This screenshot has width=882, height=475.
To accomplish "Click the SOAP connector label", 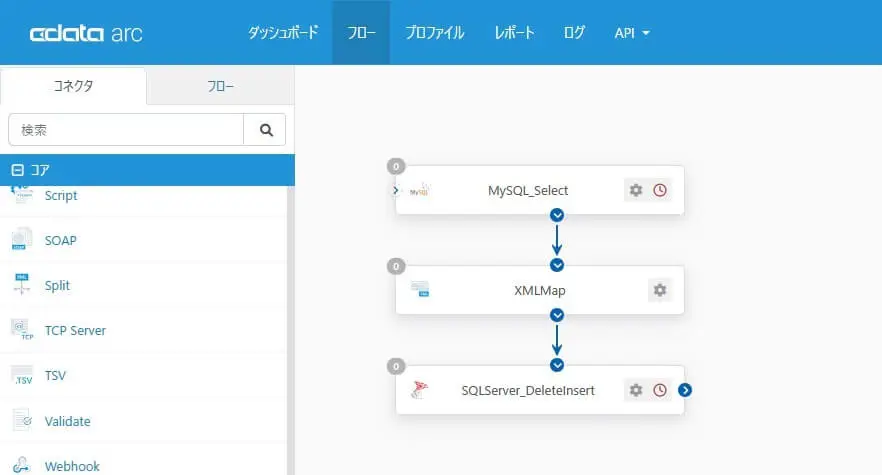I will [x=60, y=240].
